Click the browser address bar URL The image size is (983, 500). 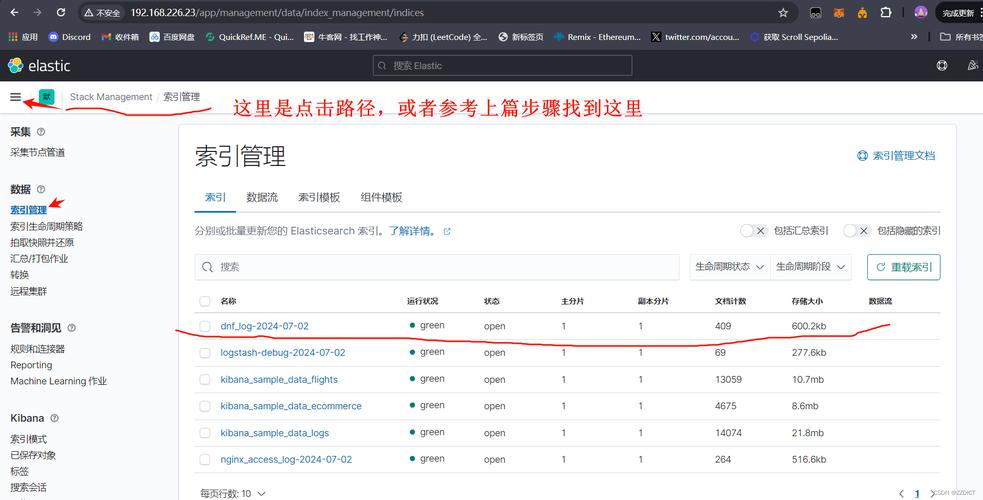277,13
